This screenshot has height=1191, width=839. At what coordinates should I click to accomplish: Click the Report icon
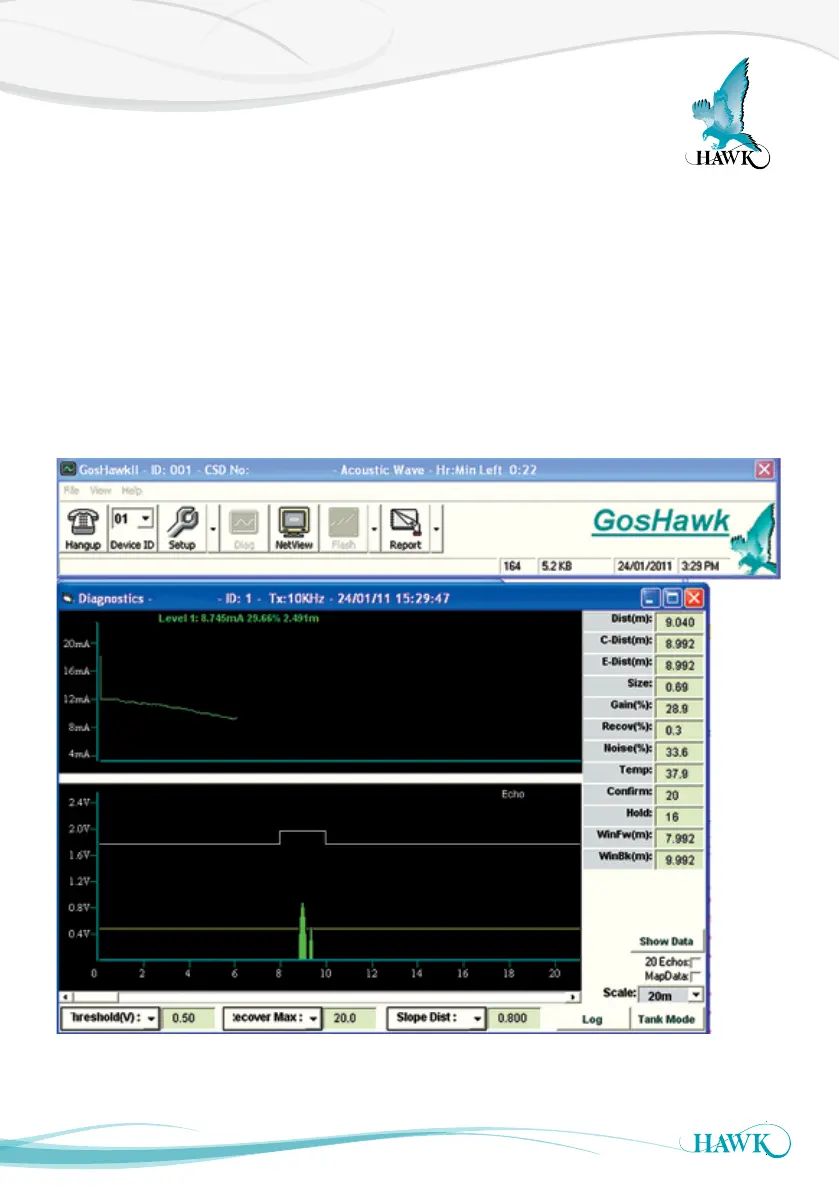[405, 522]
